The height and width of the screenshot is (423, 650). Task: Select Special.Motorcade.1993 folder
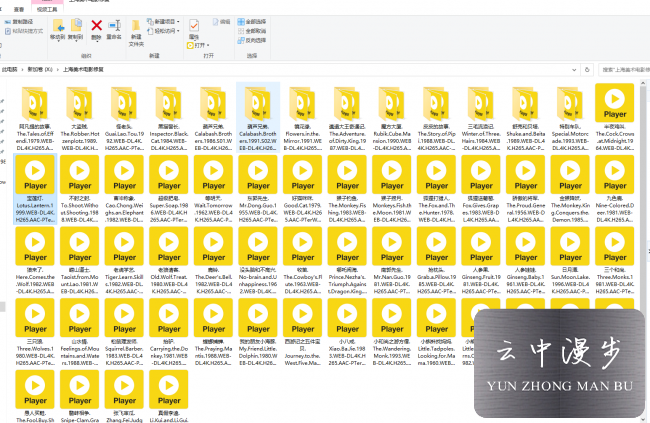pyautogui.click(x=570, y=117)
